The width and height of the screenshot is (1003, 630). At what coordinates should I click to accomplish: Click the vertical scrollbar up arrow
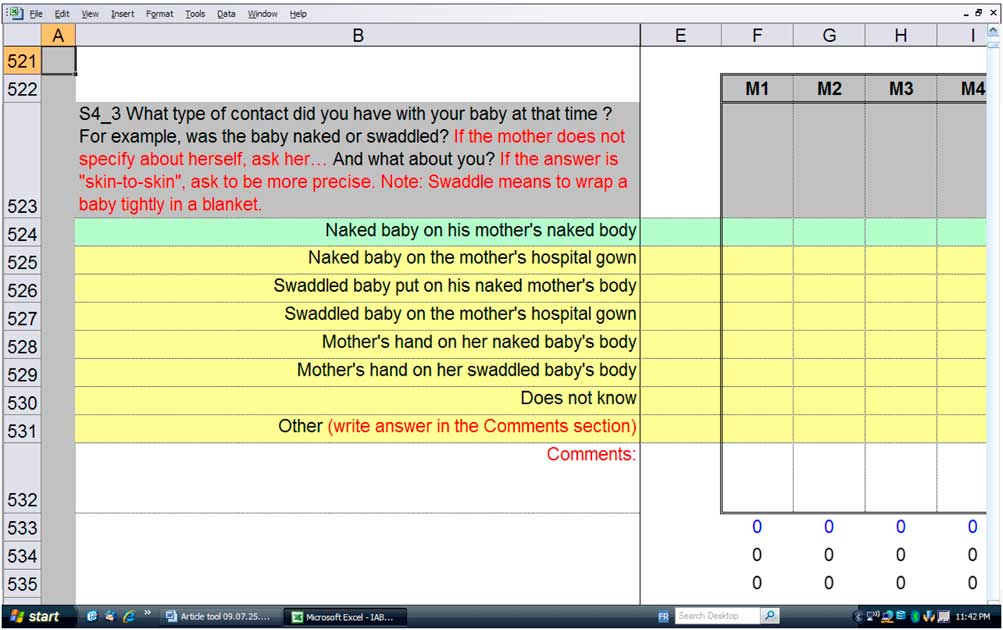(993, 34)
